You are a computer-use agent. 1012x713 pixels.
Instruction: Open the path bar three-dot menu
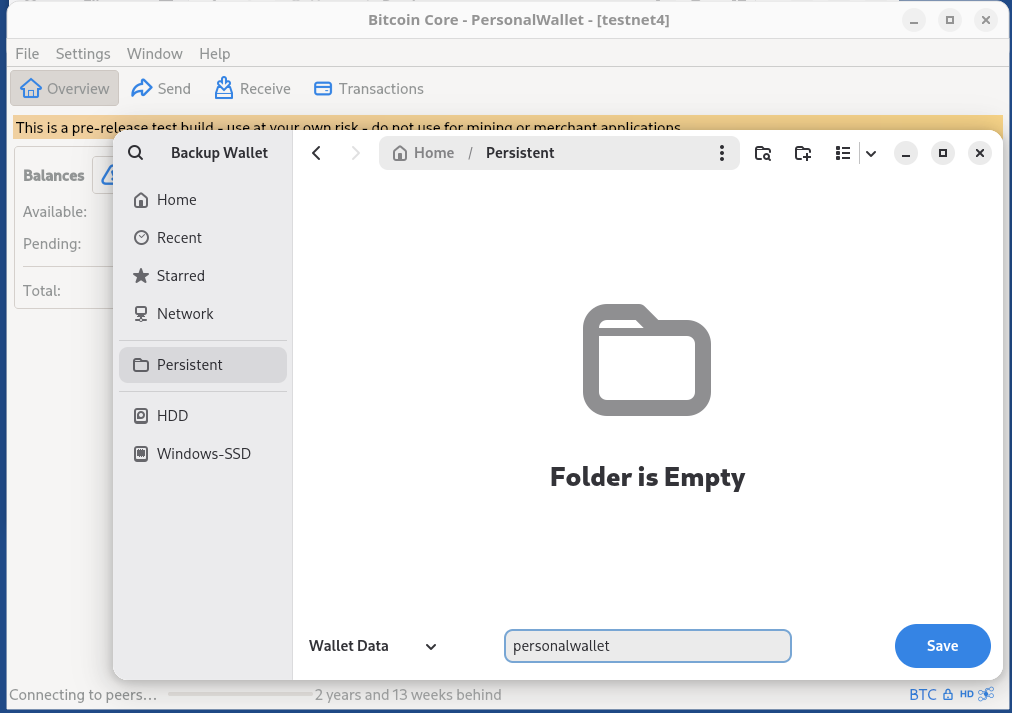[722, 153]
